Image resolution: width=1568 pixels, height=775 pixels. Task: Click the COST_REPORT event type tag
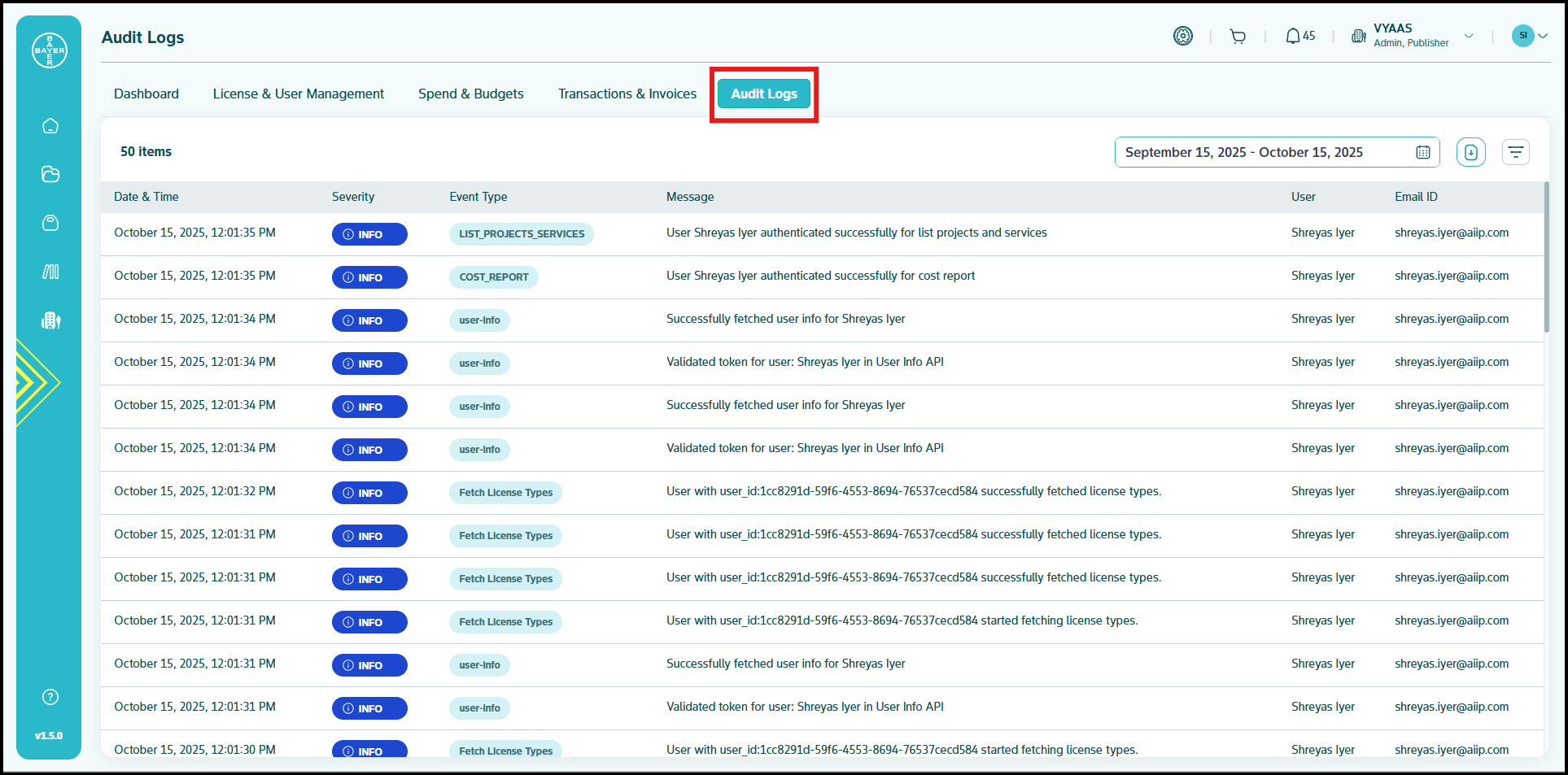[493, 277]
